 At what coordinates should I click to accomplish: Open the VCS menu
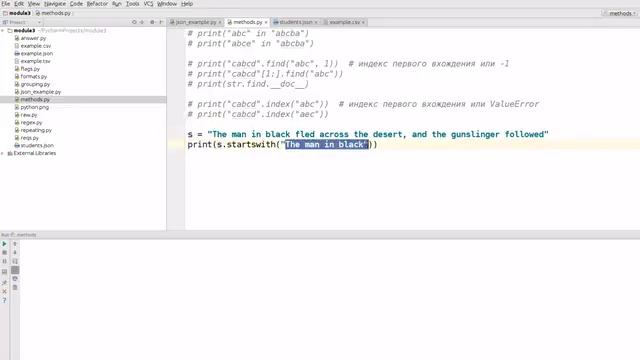148,4
